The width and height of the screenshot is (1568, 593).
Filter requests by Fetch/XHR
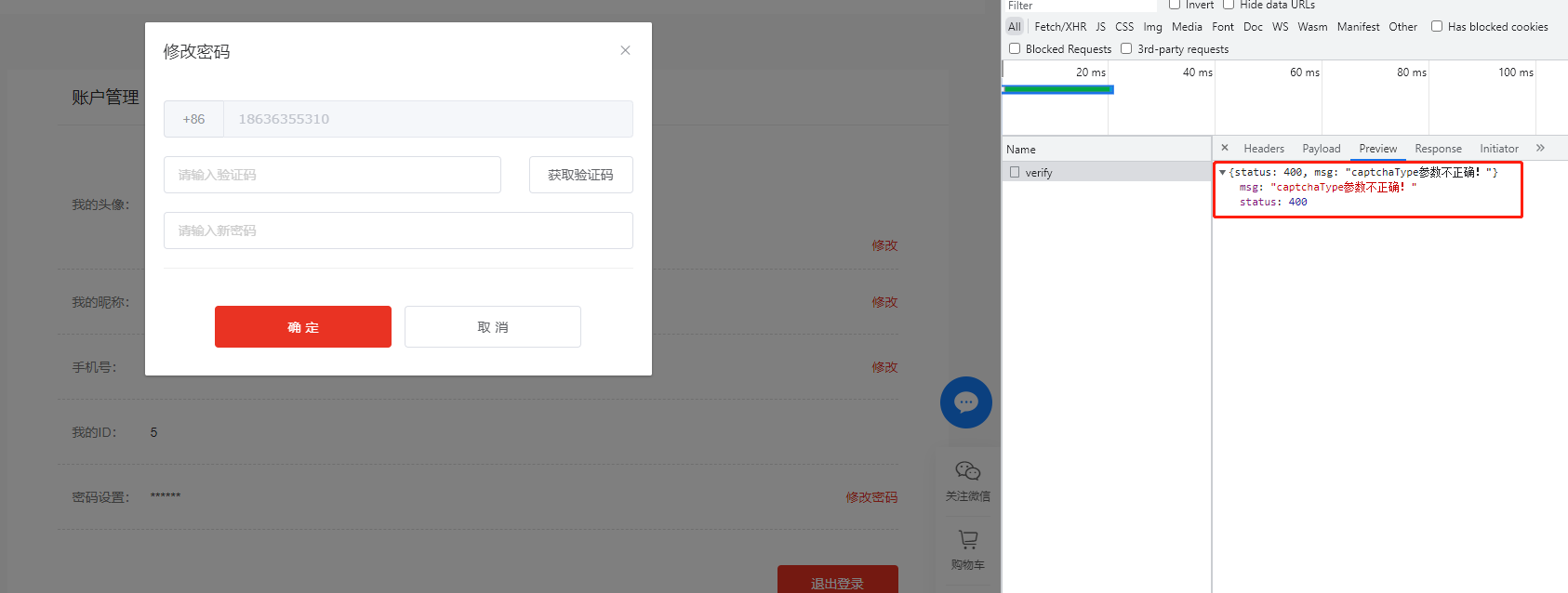[1060, 27]
